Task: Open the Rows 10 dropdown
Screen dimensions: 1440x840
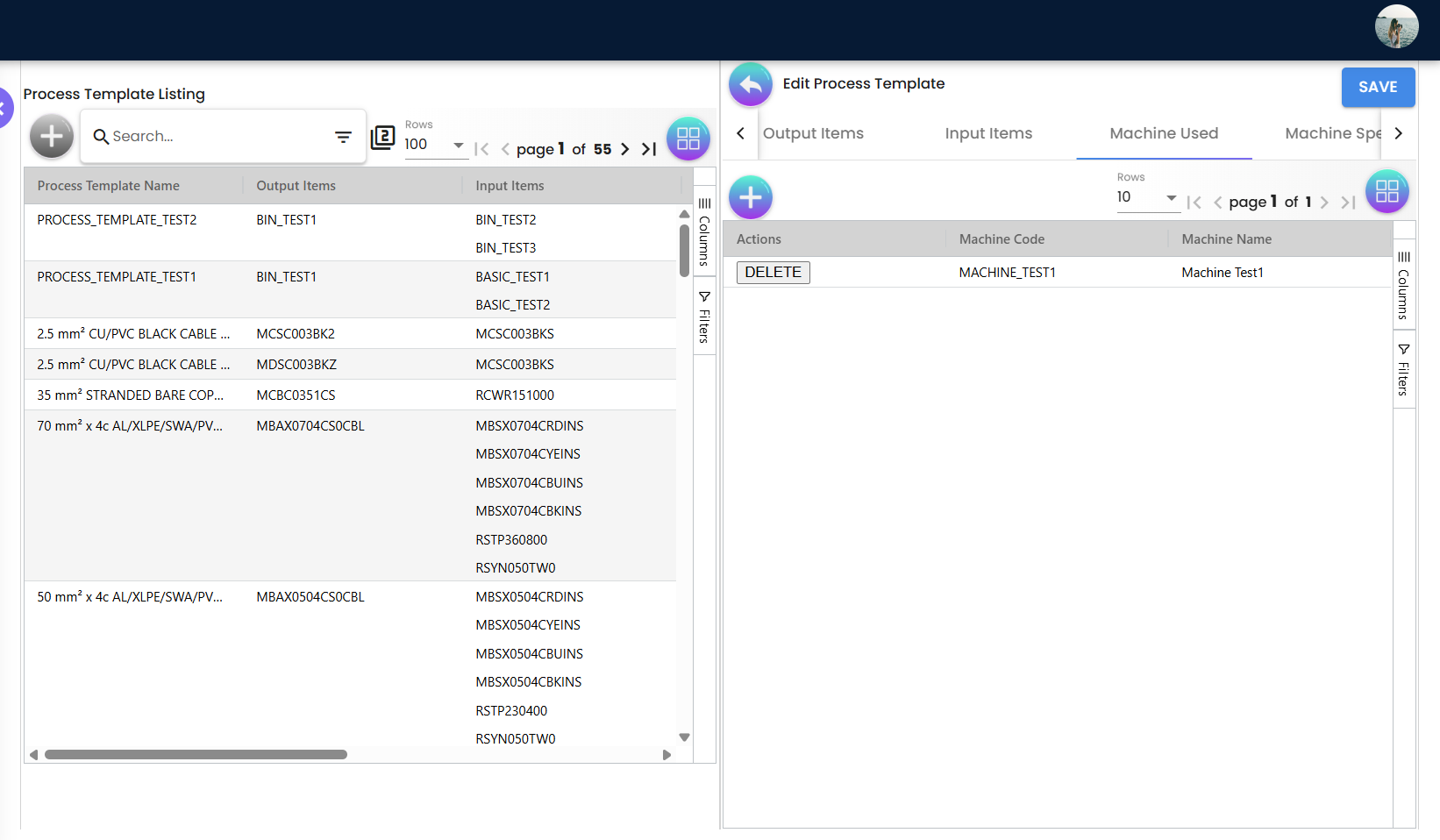Action: [x=1147, y=197]
